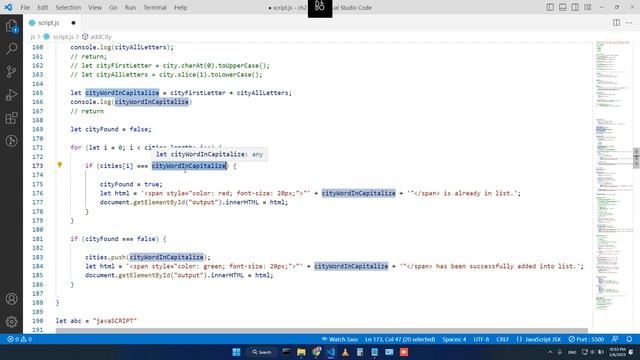Open the Manage gear icon

pos(11,322)
